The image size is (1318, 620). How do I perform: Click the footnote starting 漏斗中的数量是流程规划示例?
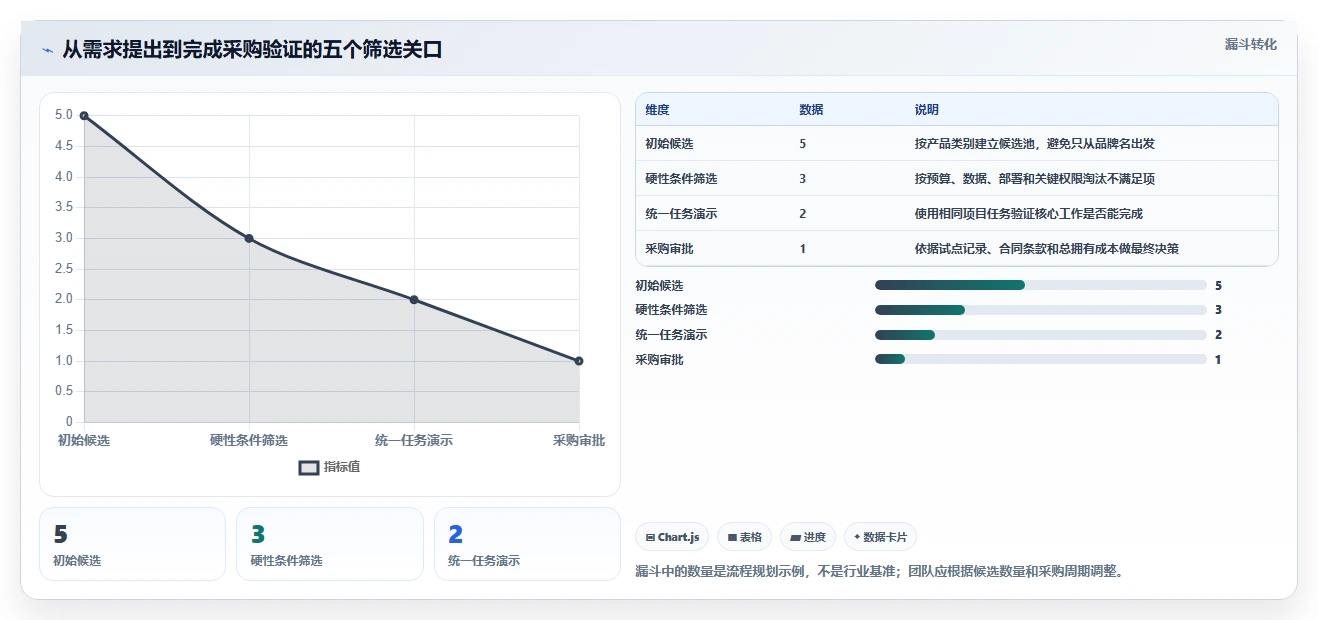881,572
